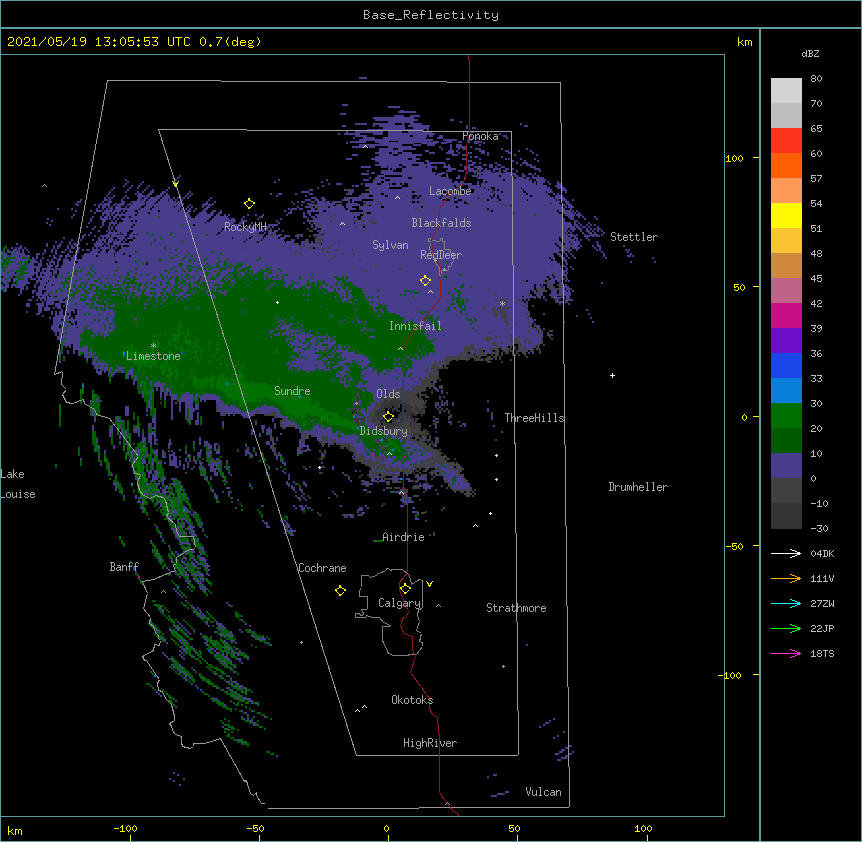Click the white plus marker near Drumheller
Viewport: 862px width, 842px height.
pyautogui.click(x=612, y=375)
